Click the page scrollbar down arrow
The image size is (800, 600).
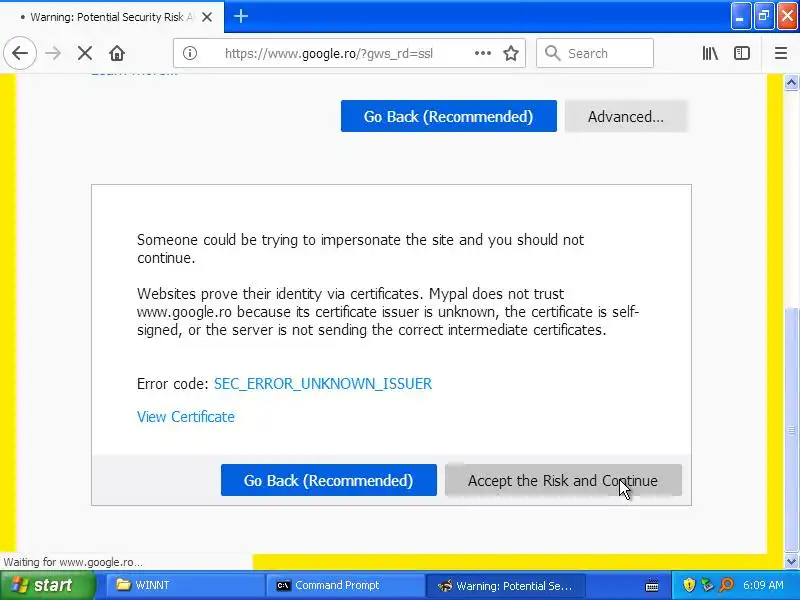[x=791, y=562]
